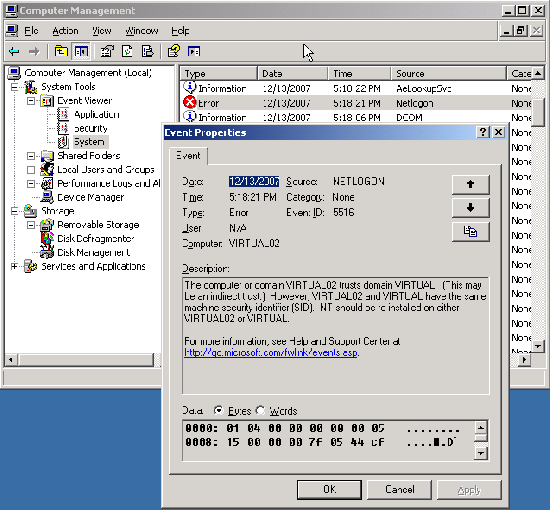Click scroll down arrow of data bytes box

tap(481, 453)
